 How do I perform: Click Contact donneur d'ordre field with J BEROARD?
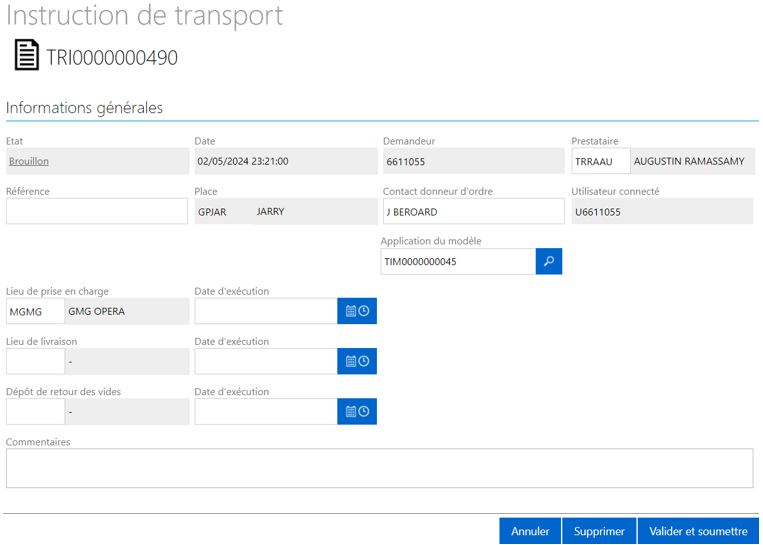473,211
